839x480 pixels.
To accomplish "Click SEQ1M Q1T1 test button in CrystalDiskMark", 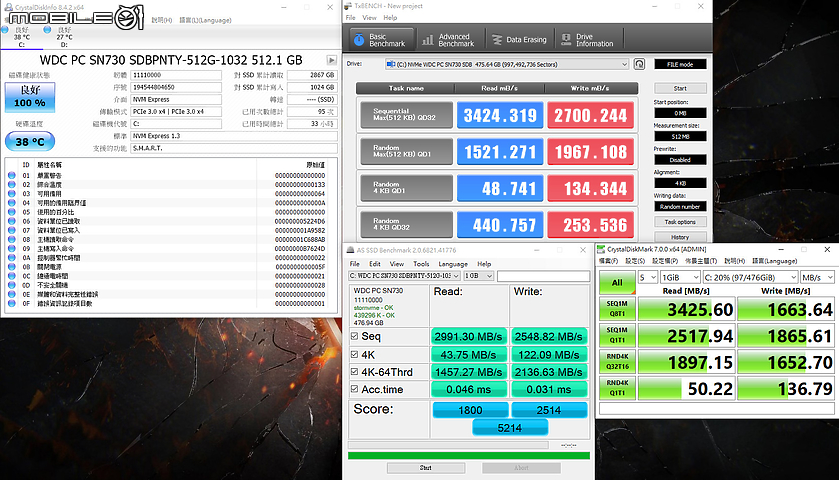I will (x=617, y=335).
